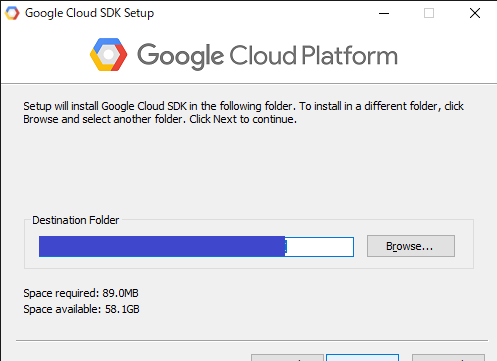
Task: Click the focused Next button at bottom
Action: [362, 358]
